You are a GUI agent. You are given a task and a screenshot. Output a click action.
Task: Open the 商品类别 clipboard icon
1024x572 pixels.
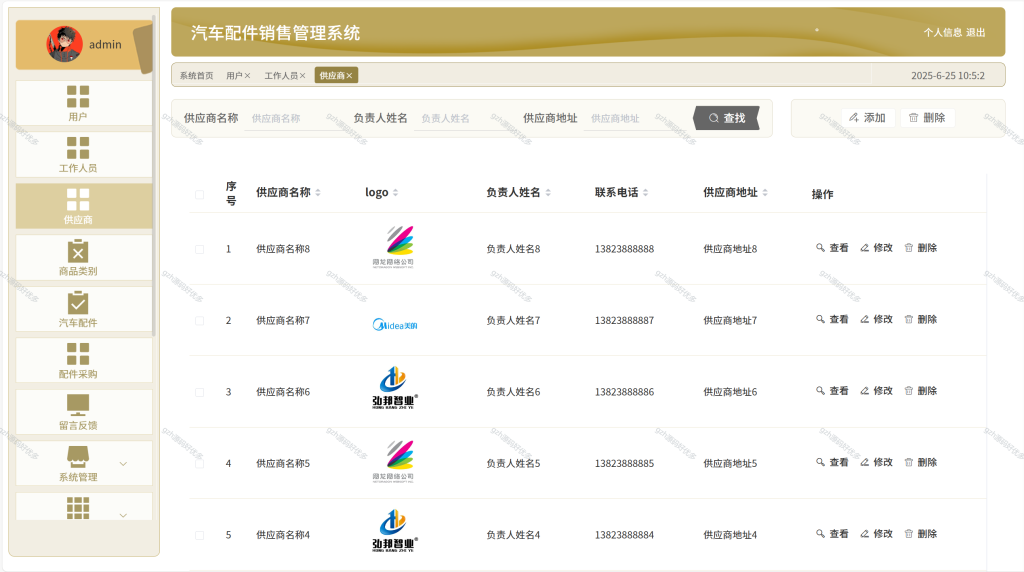[x=78, y=251]
